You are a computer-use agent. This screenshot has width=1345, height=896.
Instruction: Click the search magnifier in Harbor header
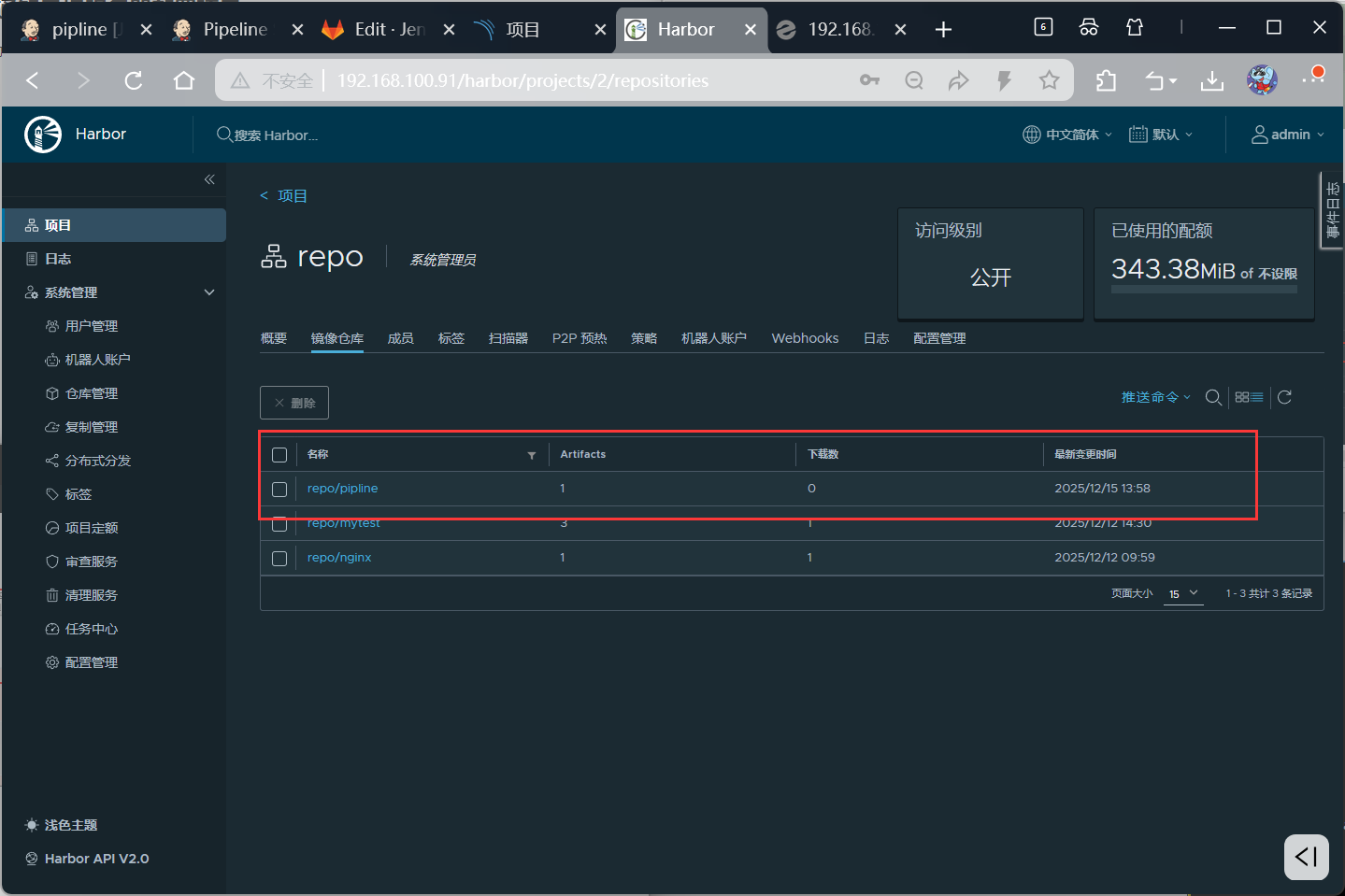coord(224,135)
